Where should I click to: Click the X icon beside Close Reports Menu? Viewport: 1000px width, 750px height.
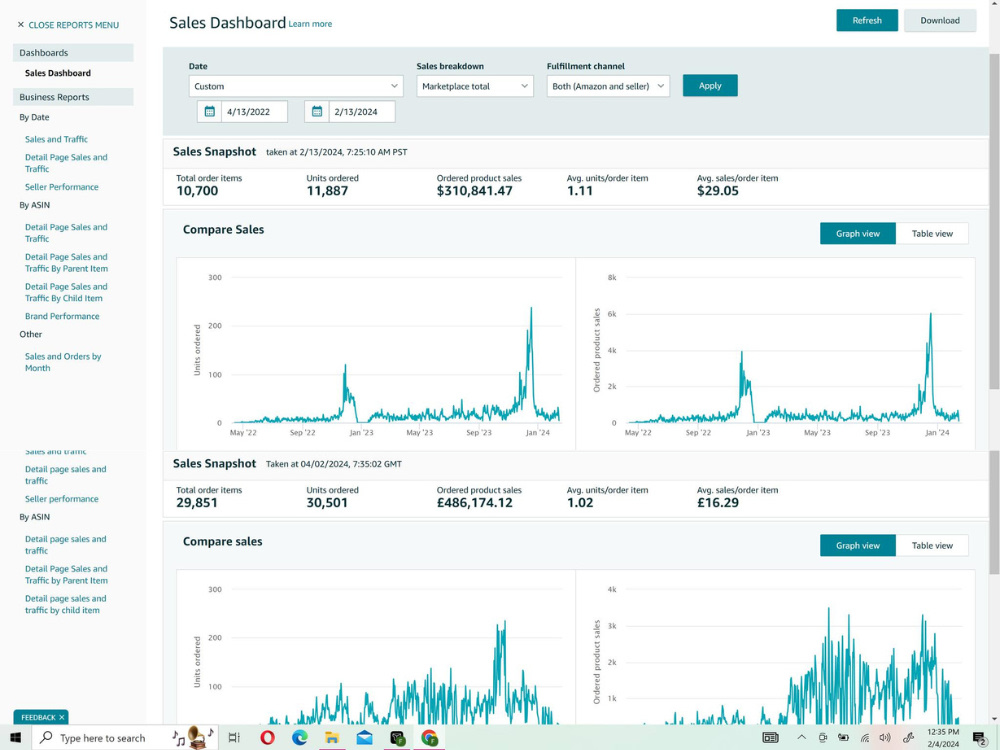20,25
